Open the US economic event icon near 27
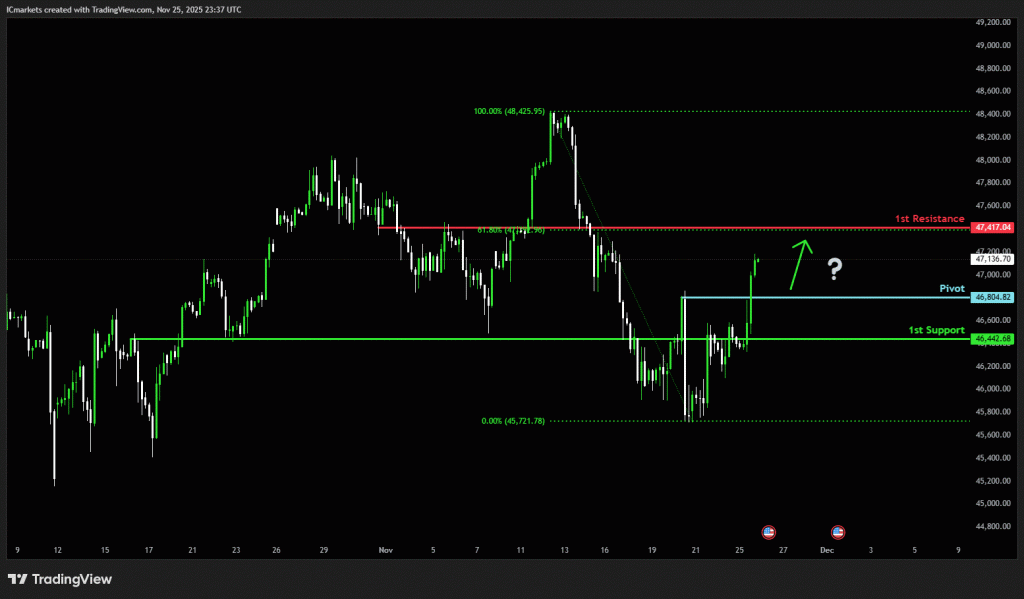This screenshot has width=1024, height=599. click(x=768, y=531)
